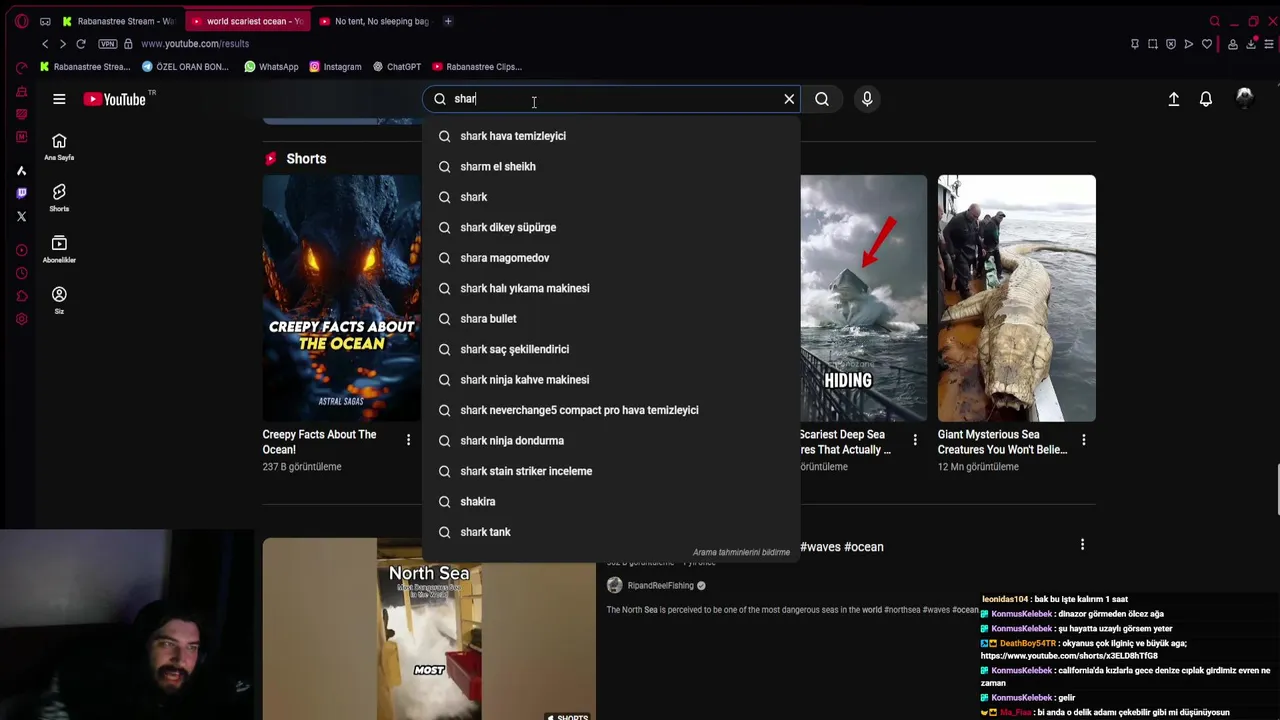The width and height of the screenshot is (1280, 720).
Task: Open more options for Giant Mysterious Sea short
Action: [x=1084, y=440]
